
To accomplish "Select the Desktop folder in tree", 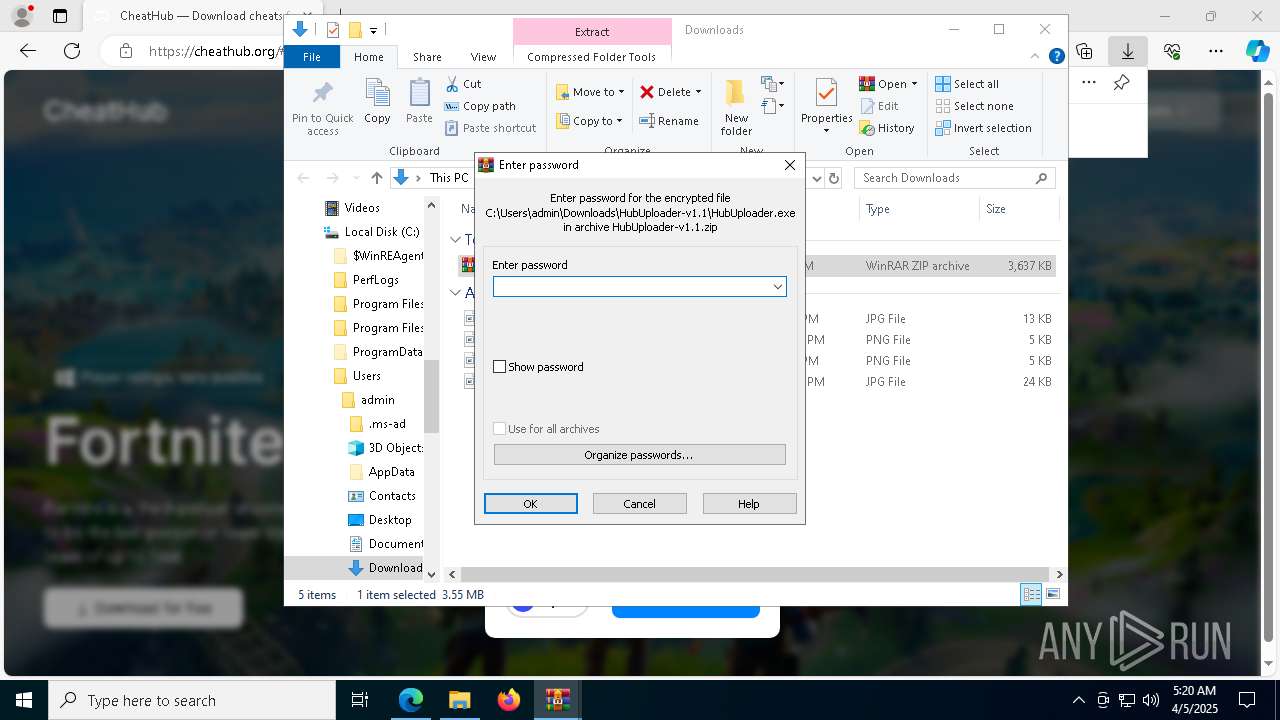I will click(x=390, y=520).
